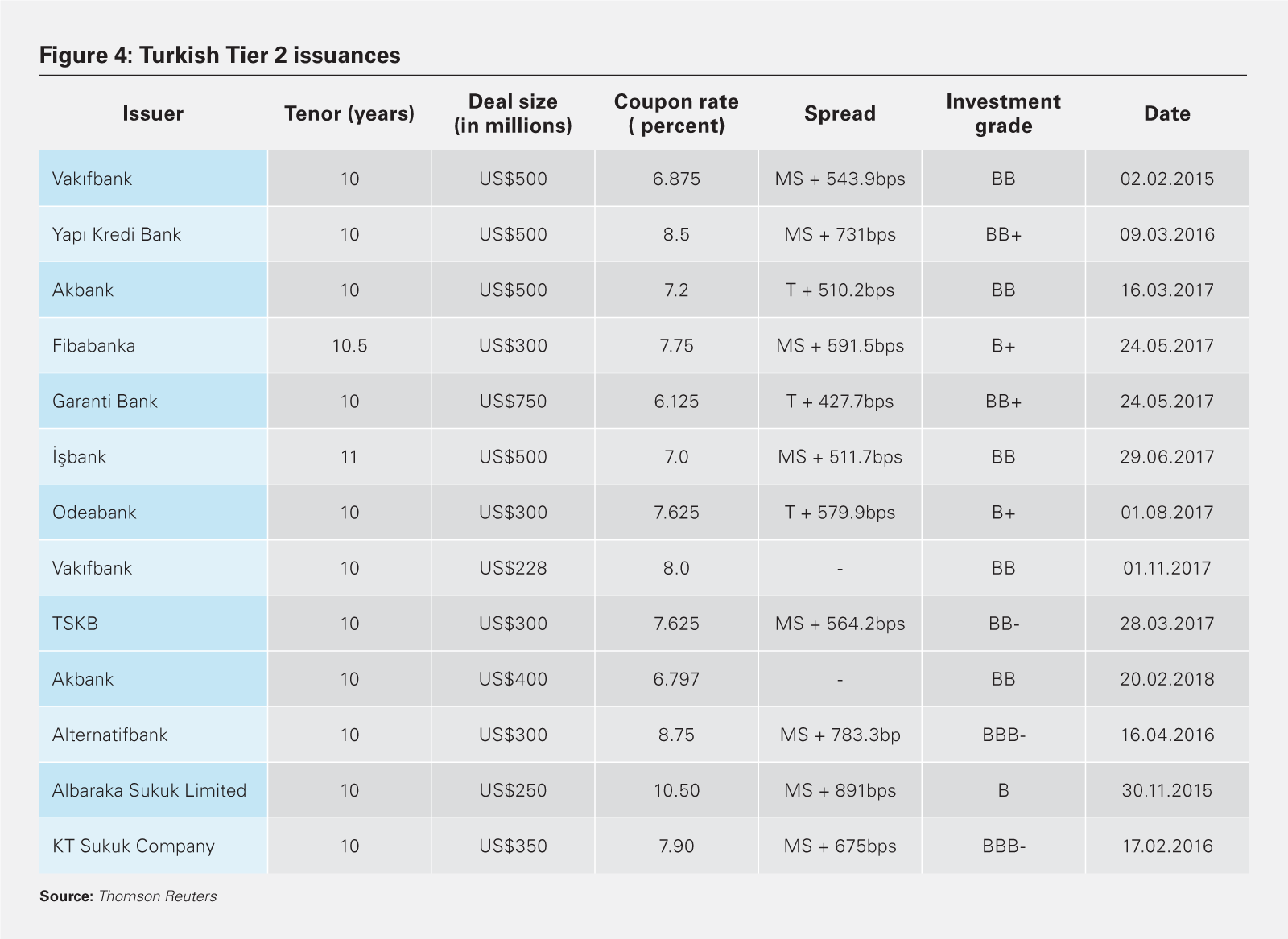Click the İşbank issuer cell

79,457
